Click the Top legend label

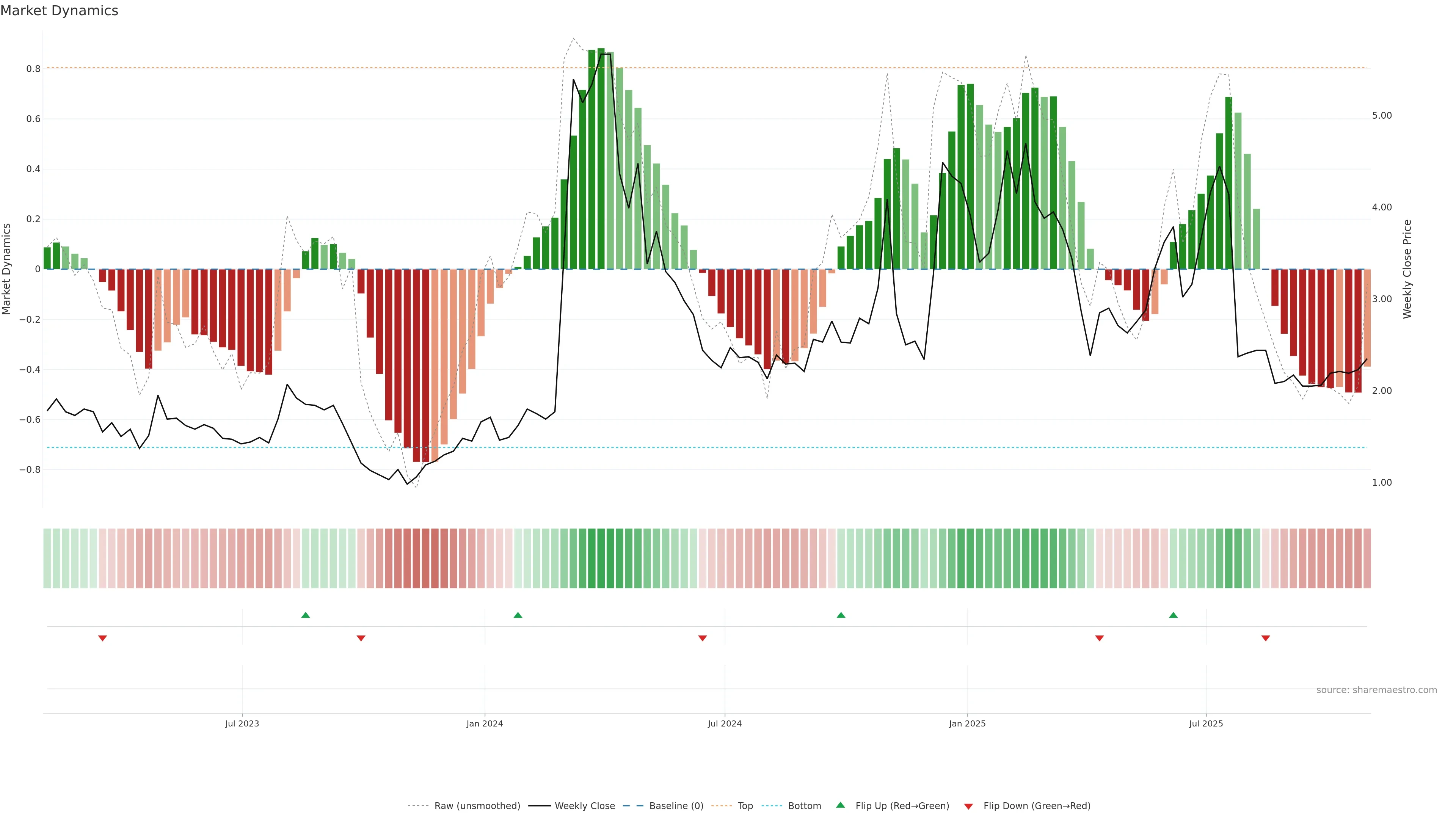pyautogui.click(x=745, y=806)
